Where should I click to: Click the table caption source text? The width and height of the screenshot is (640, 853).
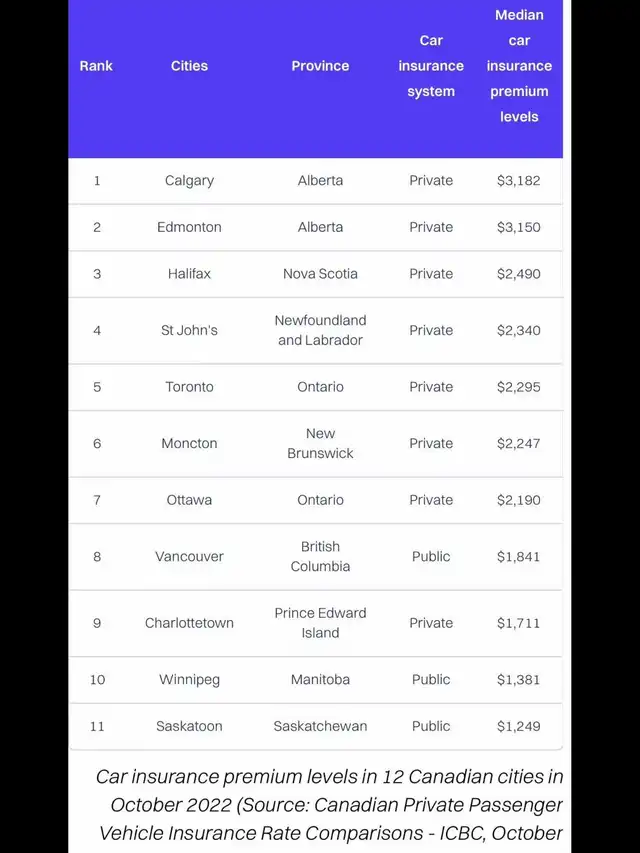coord(330,805)
